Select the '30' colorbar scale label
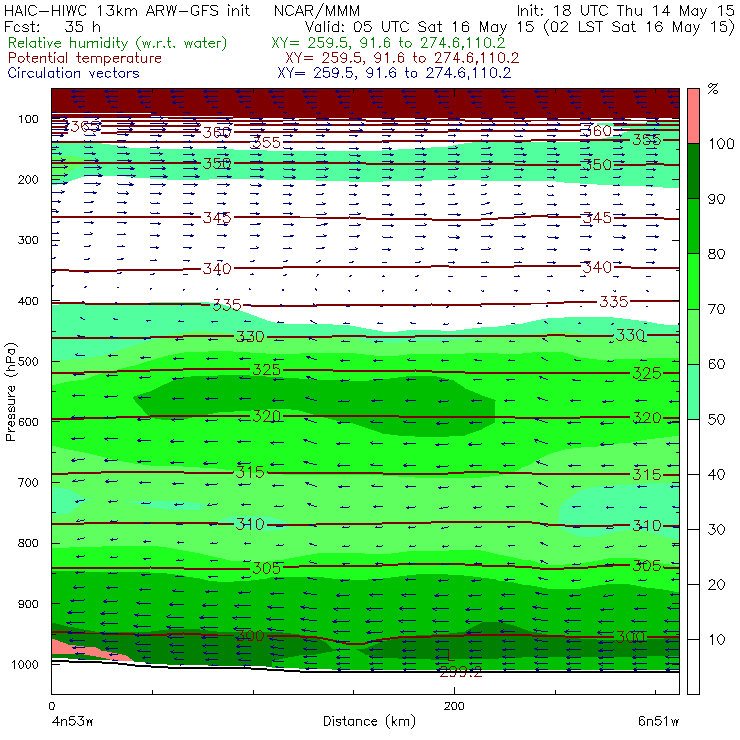 tap(716, 530)
